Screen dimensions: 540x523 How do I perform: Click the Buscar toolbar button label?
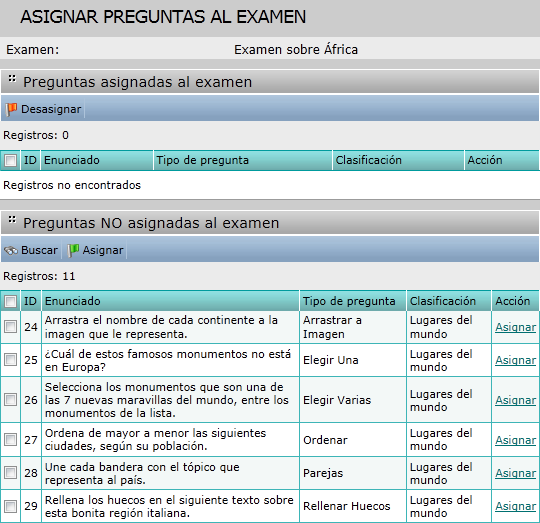pyautogui.click(x=39, y=250)
